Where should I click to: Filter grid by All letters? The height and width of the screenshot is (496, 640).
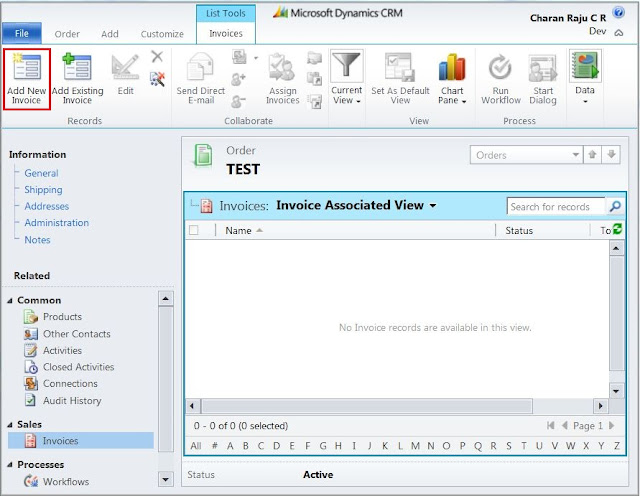tap(196, 446)
